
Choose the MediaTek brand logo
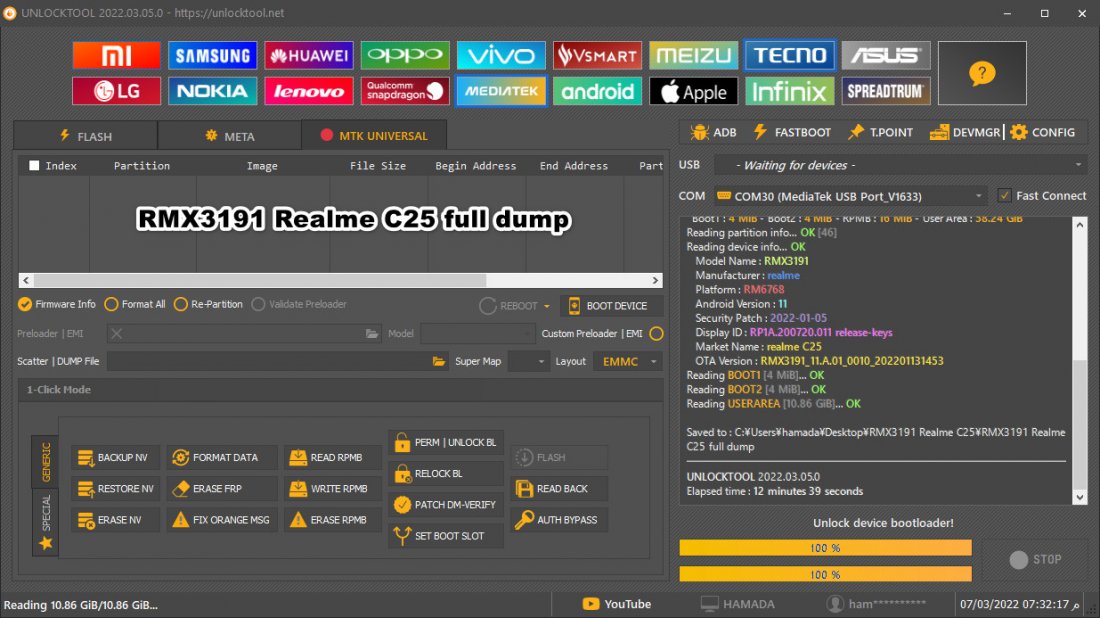[x=501, y=91]
